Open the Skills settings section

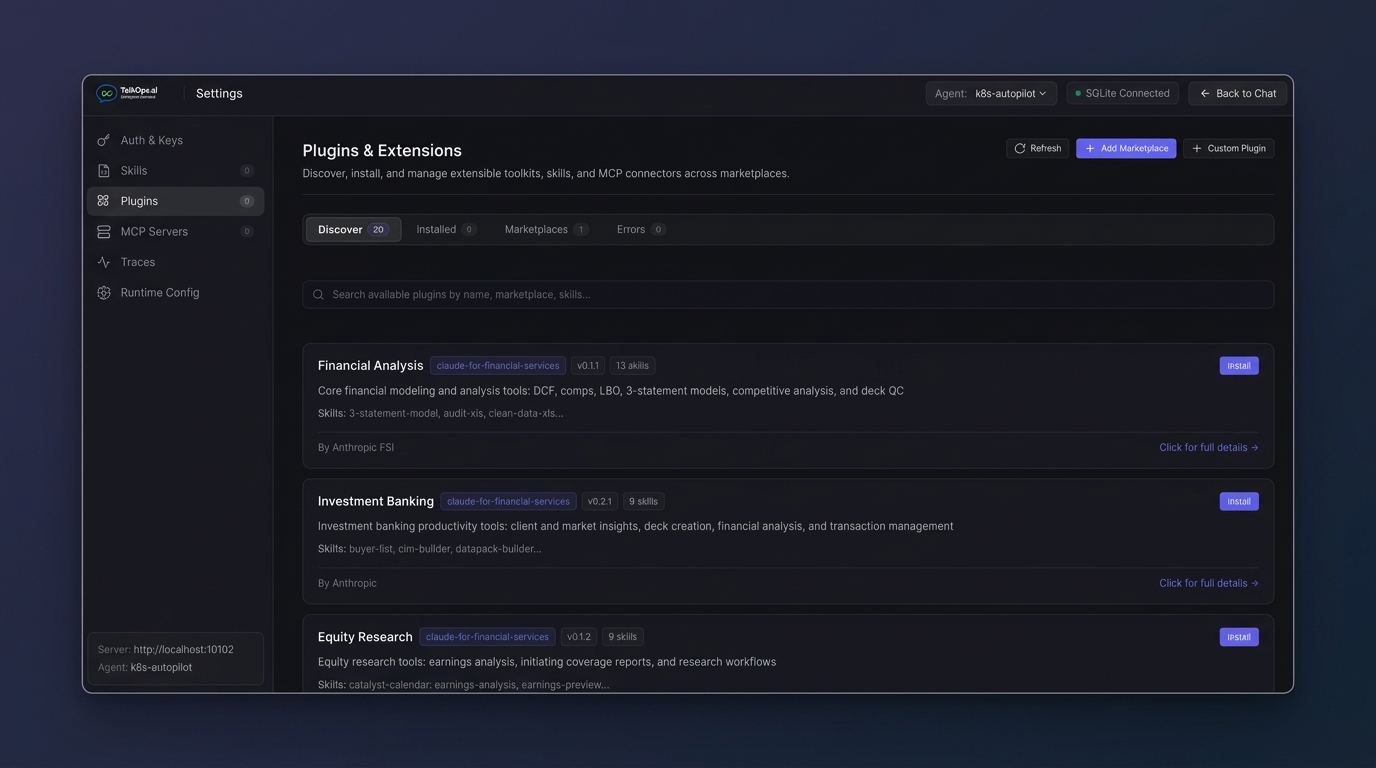[x=175, y=171]
